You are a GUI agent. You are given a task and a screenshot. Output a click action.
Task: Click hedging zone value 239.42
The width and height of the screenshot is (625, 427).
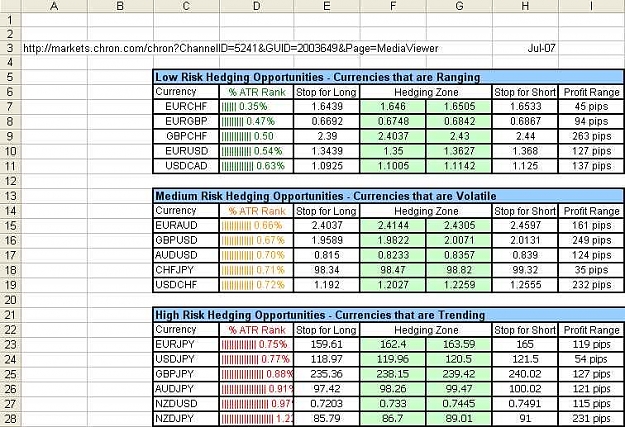point(459,374)
